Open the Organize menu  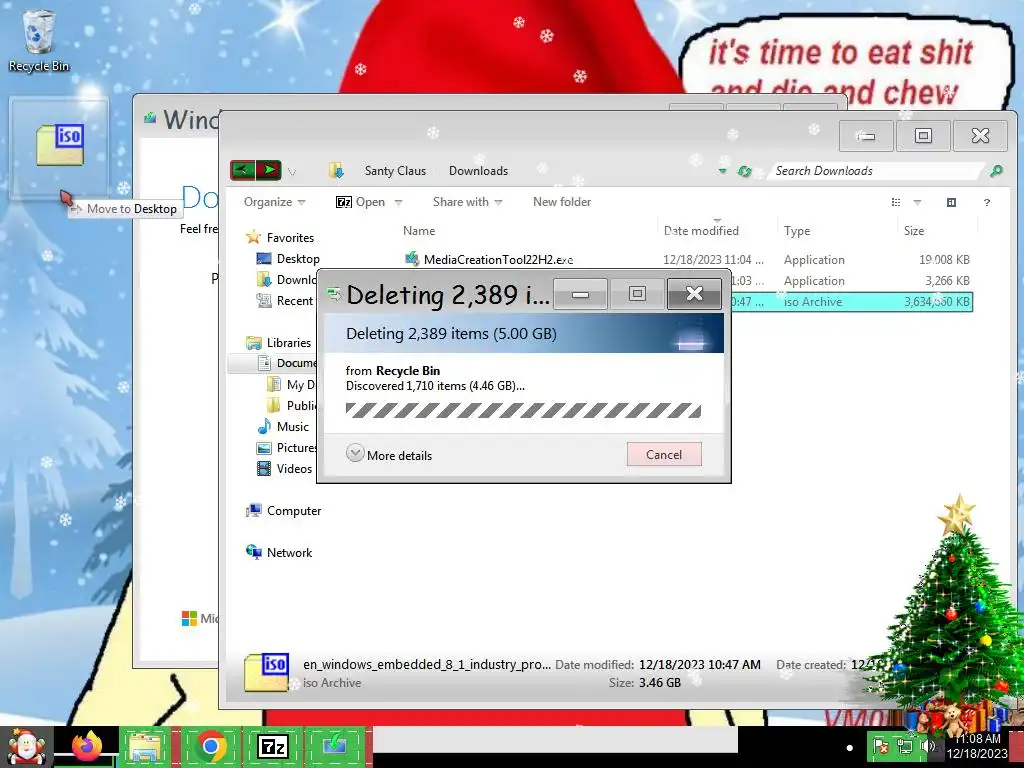tap(274, 202)
